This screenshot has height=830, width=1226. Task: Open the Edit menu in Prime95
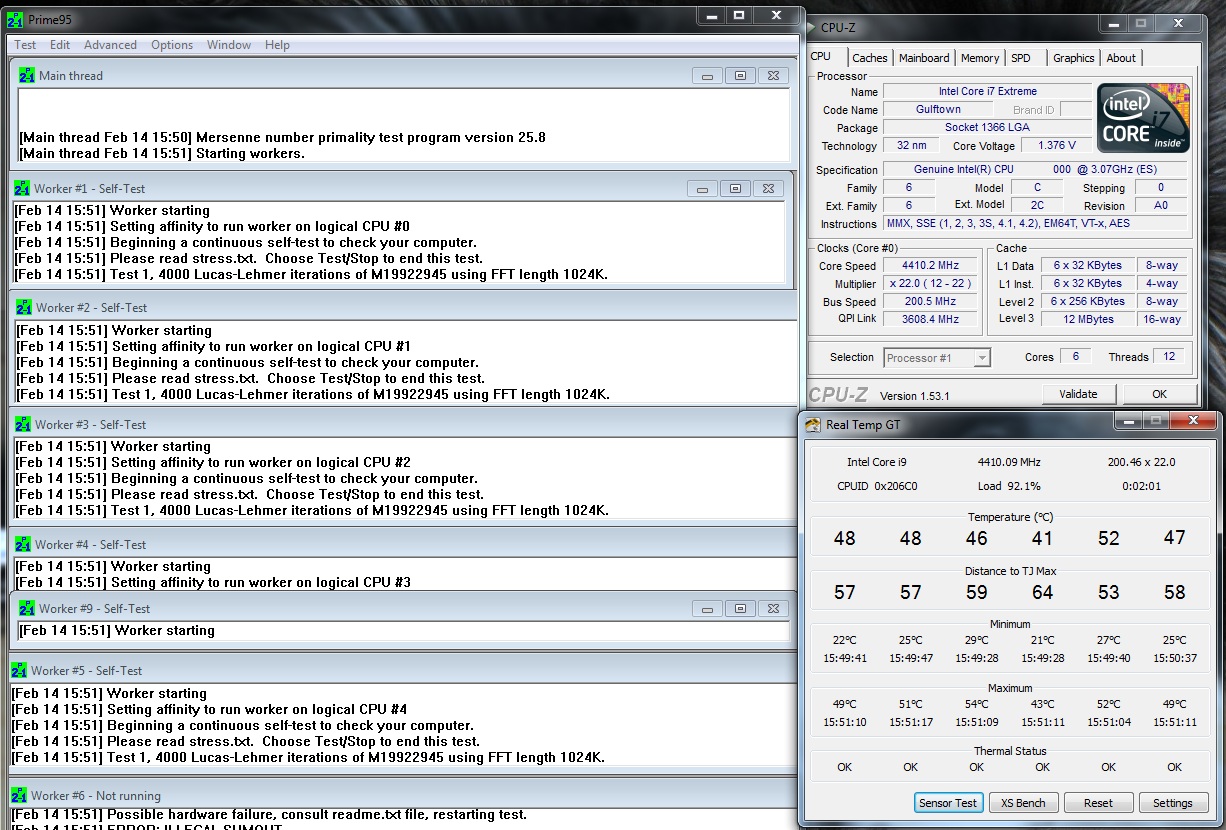coord(60,45)
